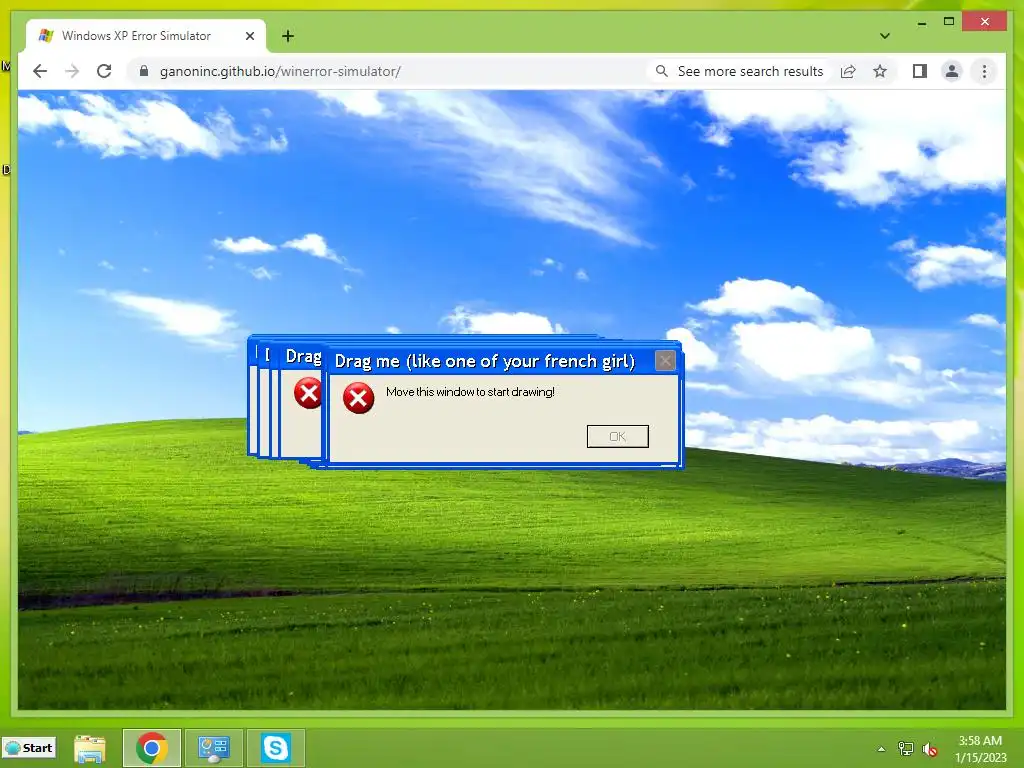Open the Chrome profile menu
This screenshot has width=1024, height=768.
[952, 71]
